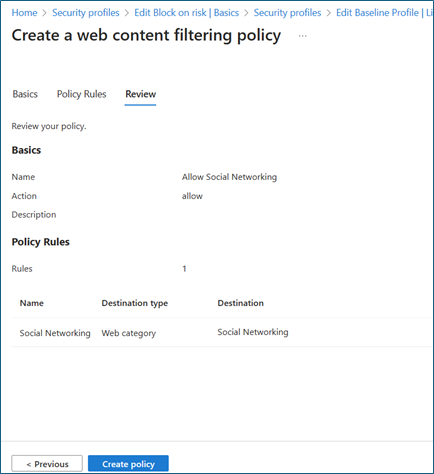Open the more options ellipsis menu

[x=302, y=36]
